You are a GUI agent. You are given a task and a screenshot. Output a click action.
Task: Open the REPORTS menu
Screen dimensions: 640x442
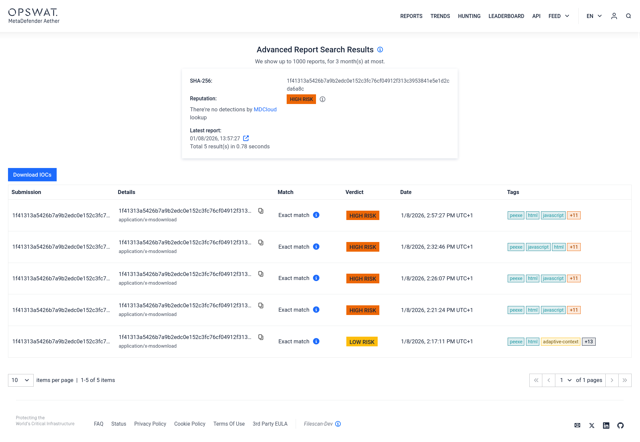coord(411,16)
